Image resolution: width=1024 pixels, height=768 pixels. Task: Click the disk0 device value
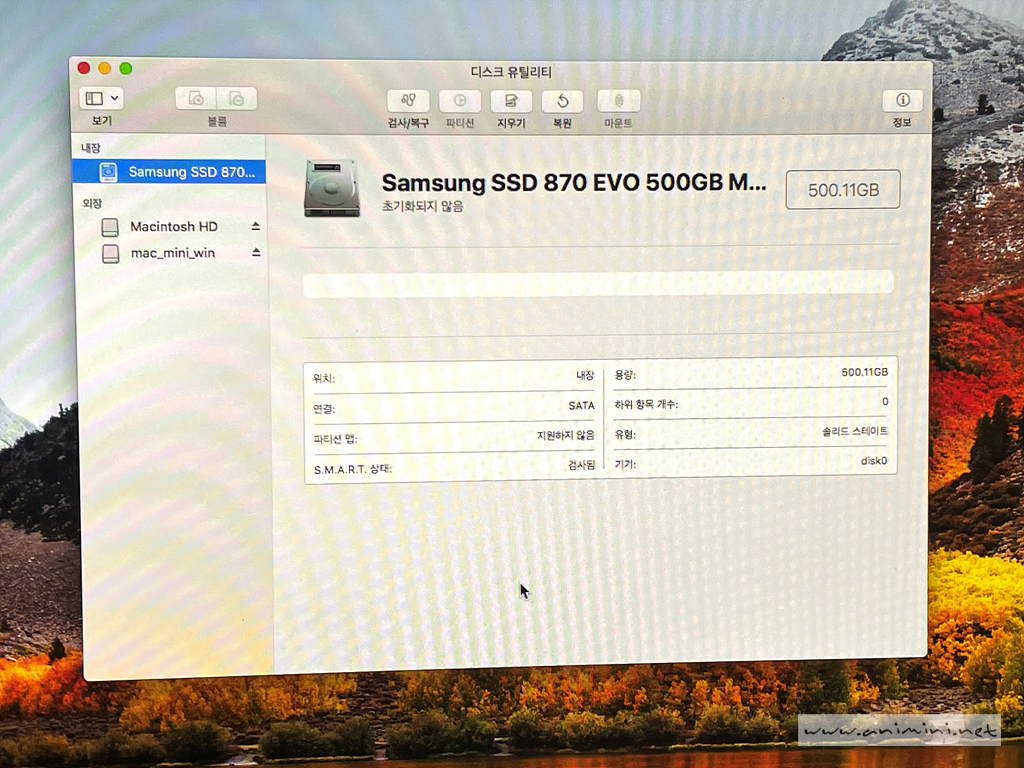(x=874, y=460)
